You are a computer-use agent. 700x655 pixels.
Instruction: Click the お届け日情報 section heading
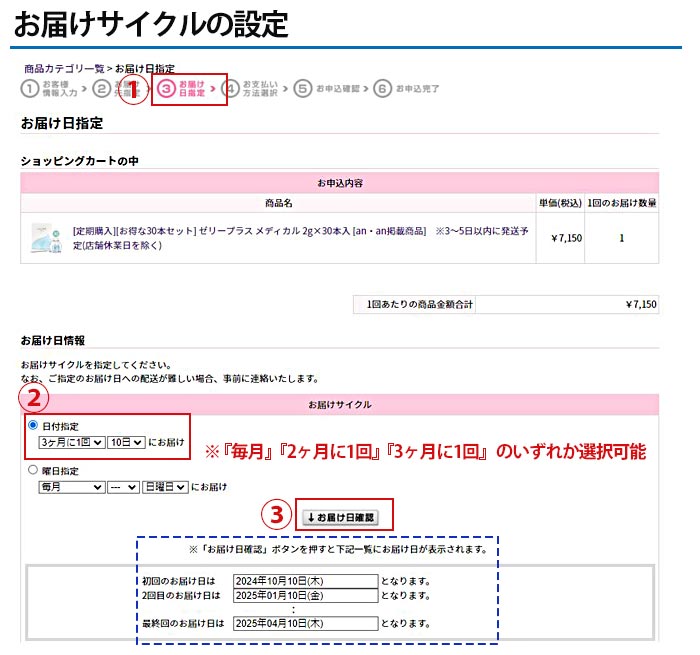tap(53, 341)
